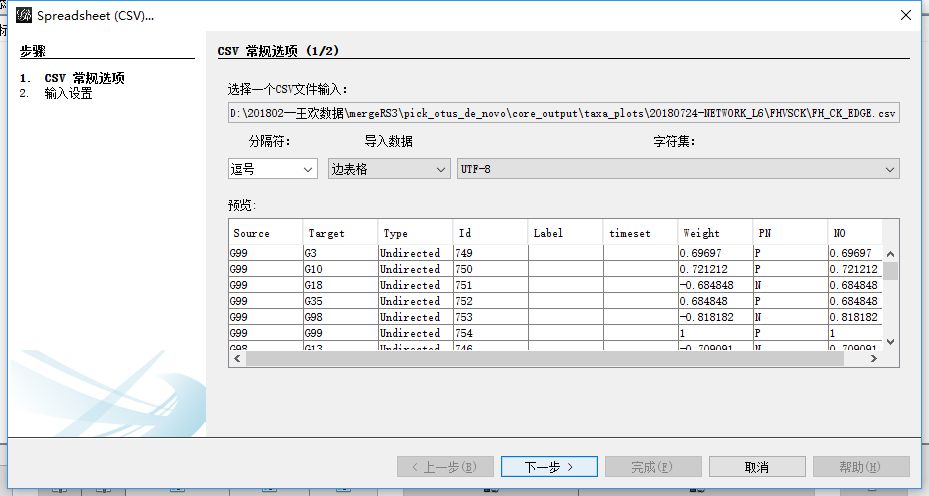Click the Id cell 749

pyautogui.click(x=491, y=253)
